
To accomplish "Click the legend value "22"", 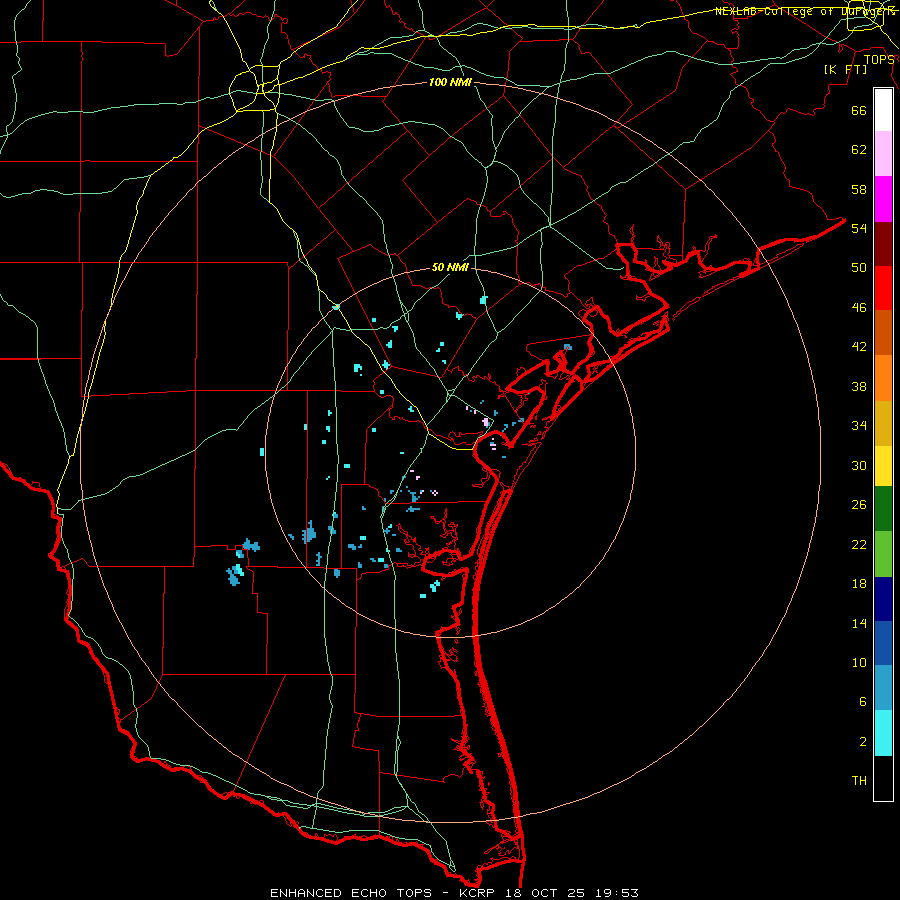I will point(859,544).
